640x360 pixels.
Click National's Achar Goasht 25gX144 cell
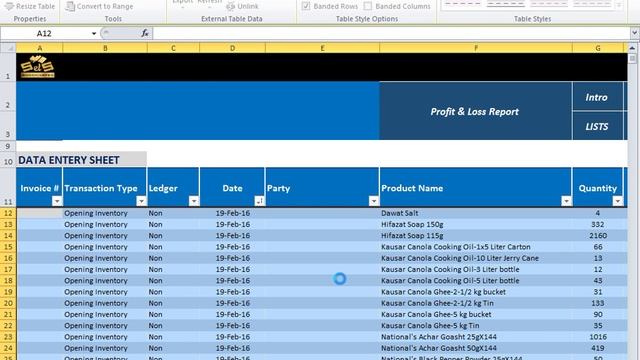point(476,337)
